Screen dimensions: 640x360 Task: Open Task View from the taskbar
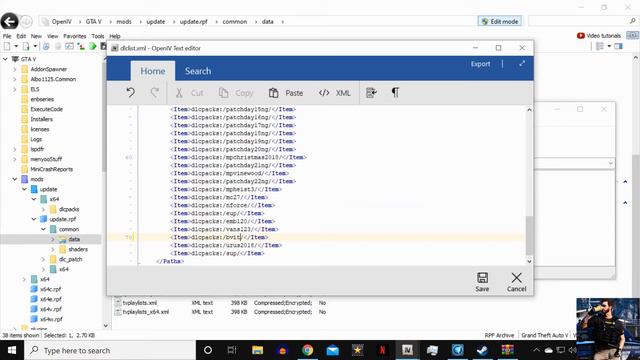click(x=232, y=350)
